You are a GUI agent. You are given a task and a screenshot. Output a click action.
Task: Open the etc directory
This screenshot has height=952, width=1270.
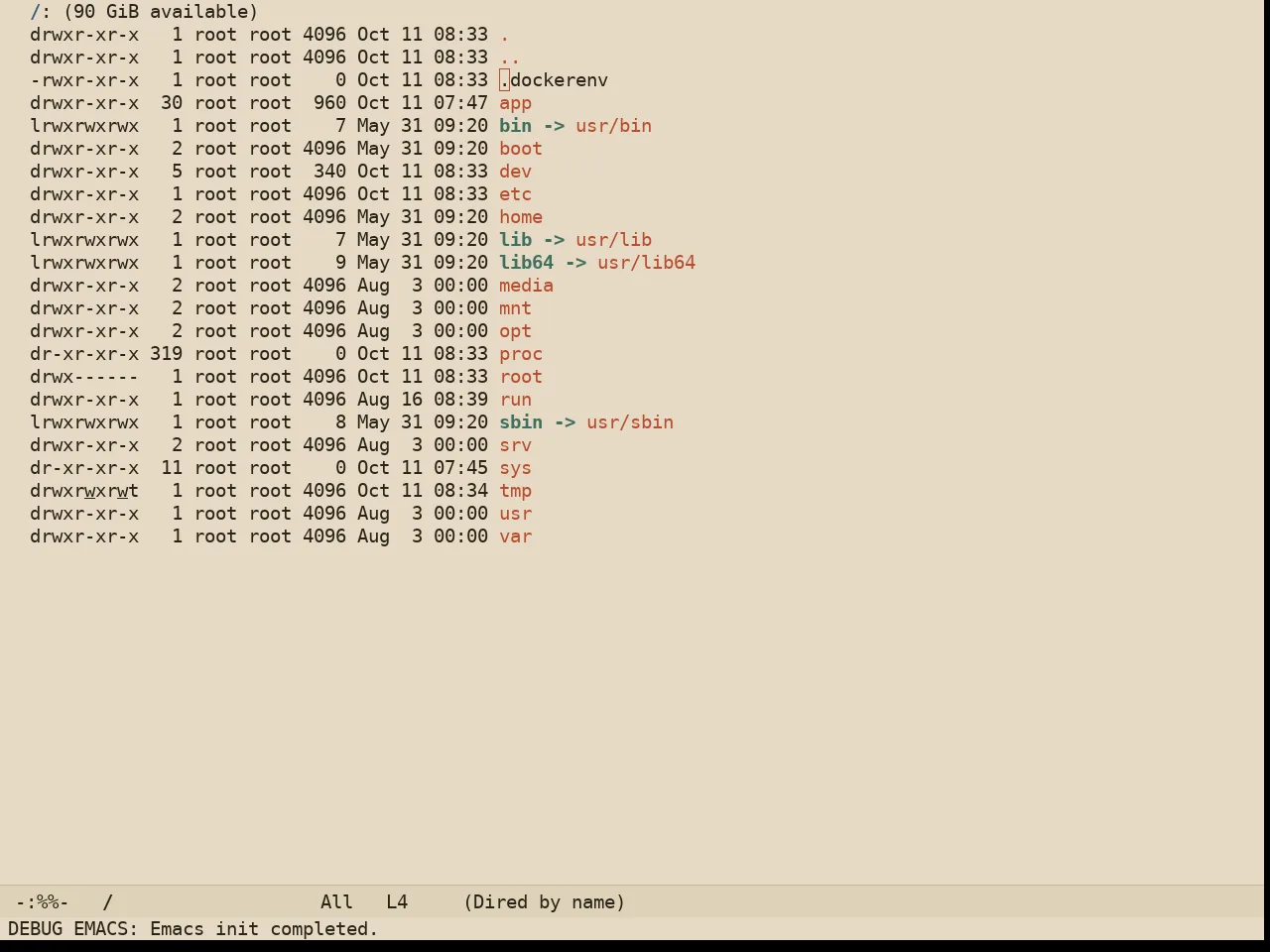coord(515,194)
